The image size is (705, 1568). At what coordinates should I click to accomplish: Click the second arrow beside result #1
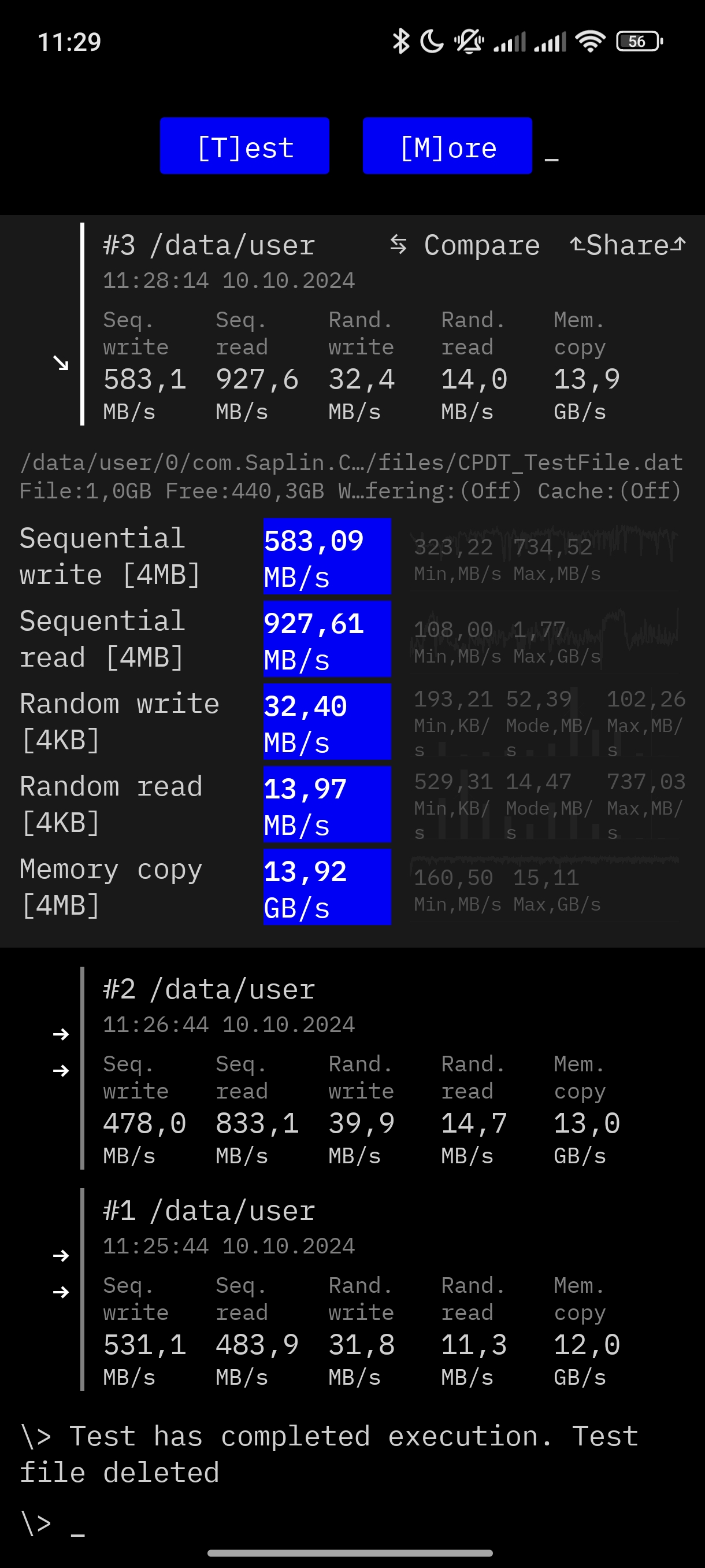61,1292
